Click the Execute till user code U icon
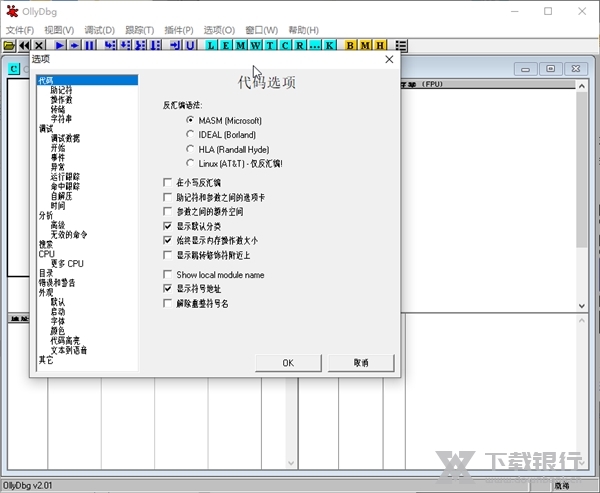 coord(190,46)
